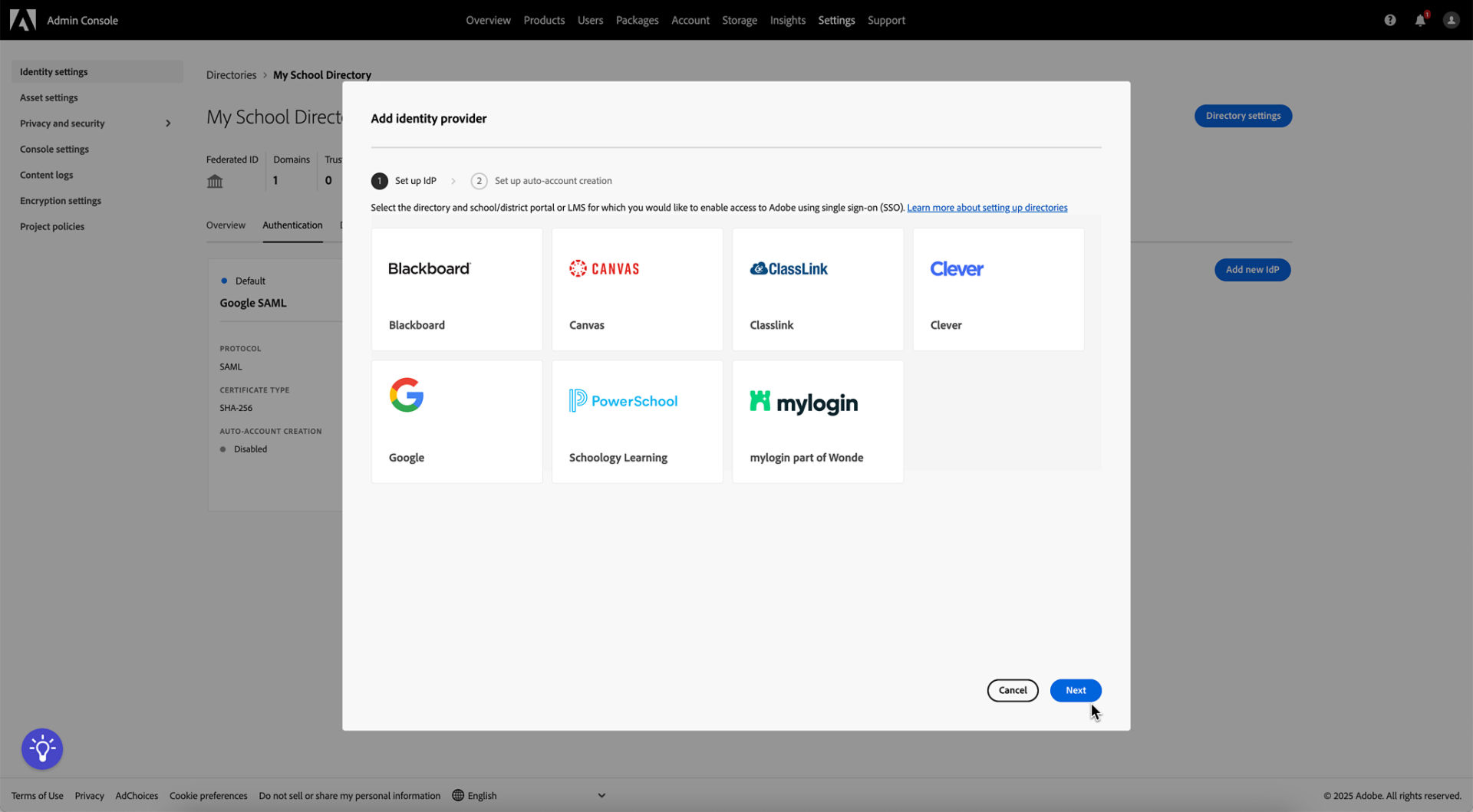Open the Terms of Use footer link
Image resolution: width=1473 pixels, height=812 pixels.
point(38,796)
